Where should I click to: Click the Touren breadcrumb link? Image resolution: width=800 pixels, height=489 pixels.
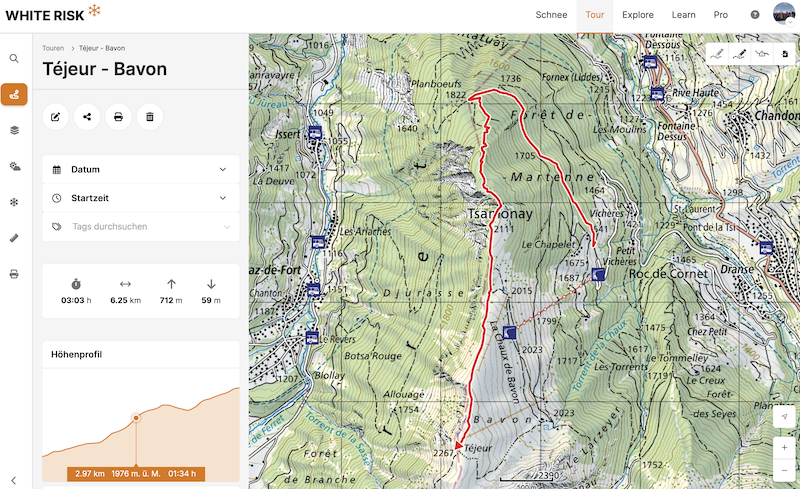coord(54,48)
